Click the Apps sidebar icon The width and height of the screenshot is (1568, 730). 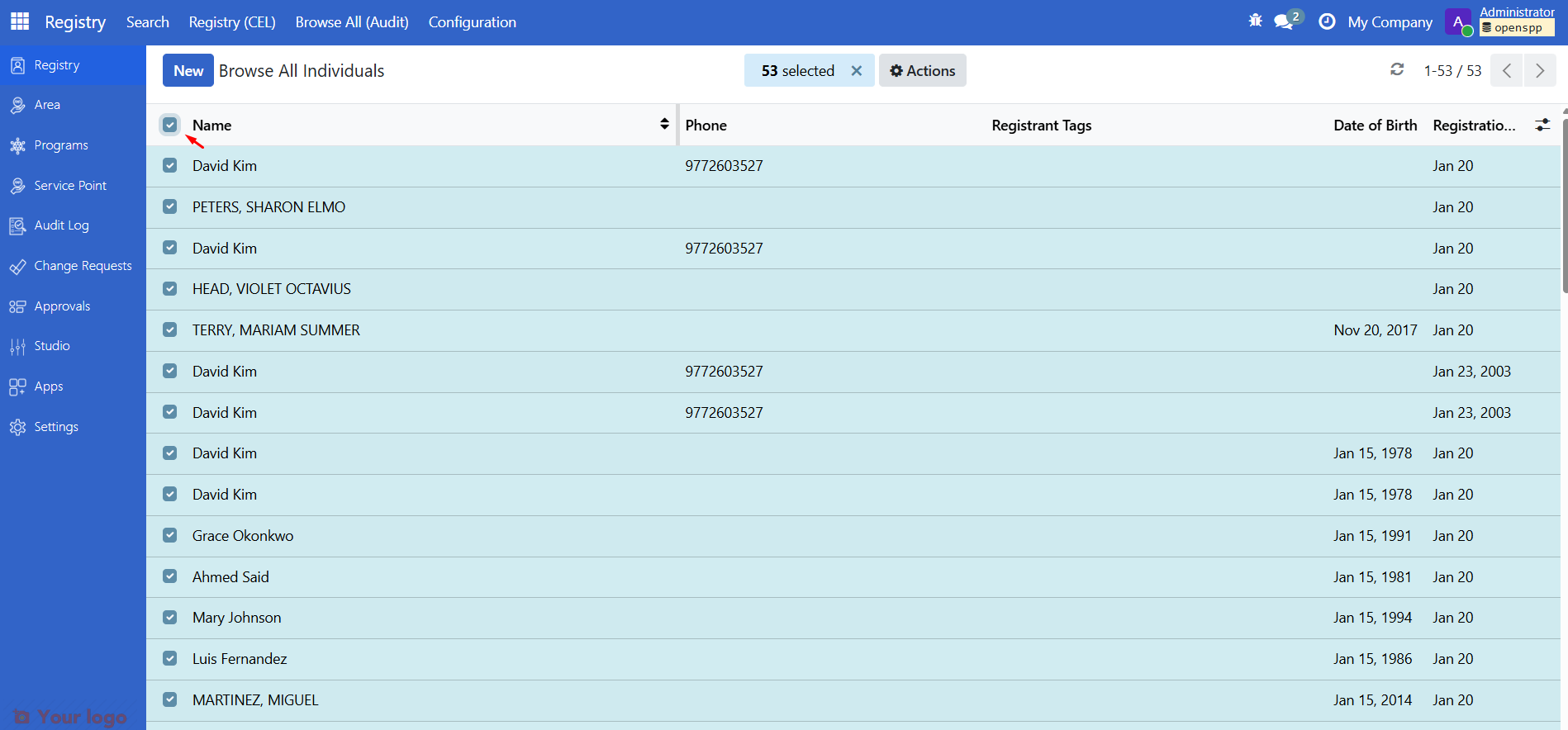tap(17, 386)
